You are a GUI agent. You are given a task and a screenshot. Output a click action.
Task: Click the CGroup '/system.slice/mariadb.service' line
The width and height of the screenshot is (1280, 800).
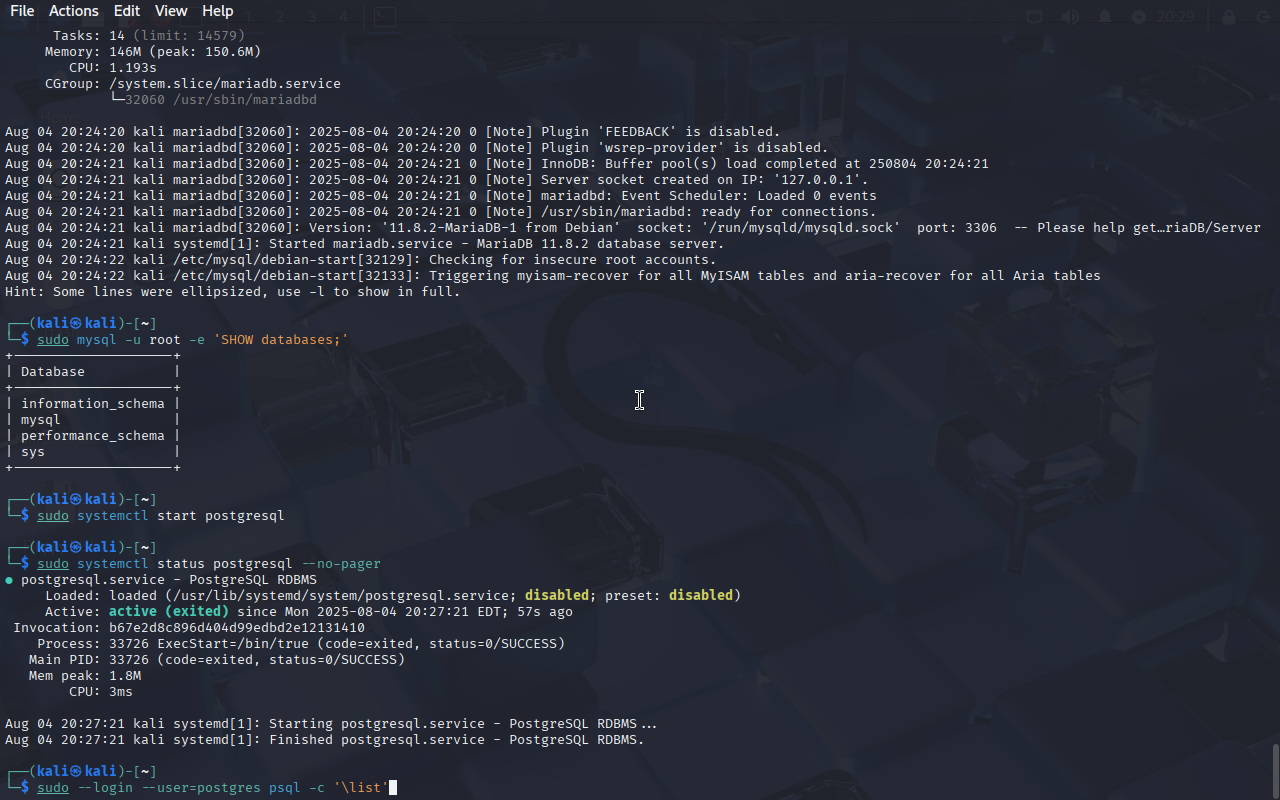tap(193, 84)
